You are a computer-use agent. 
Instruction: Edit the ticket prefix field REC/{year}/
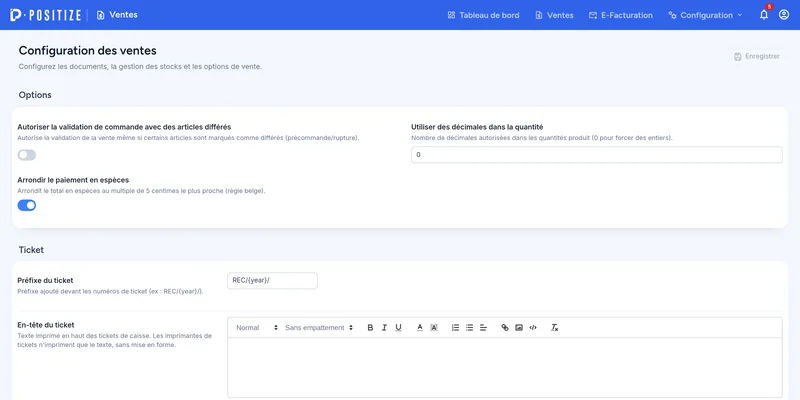point(272,281)
